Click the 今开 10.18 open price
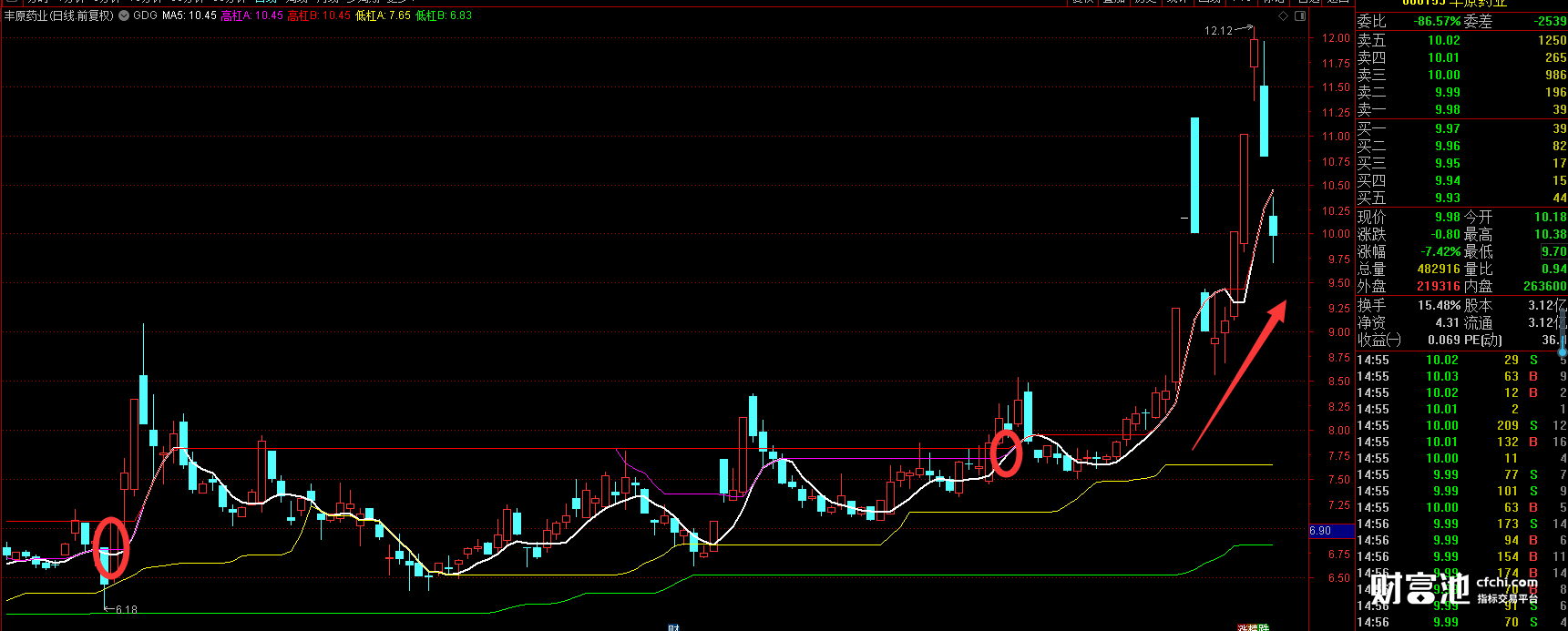The image size is (1568, 631). coord(1550,217)
